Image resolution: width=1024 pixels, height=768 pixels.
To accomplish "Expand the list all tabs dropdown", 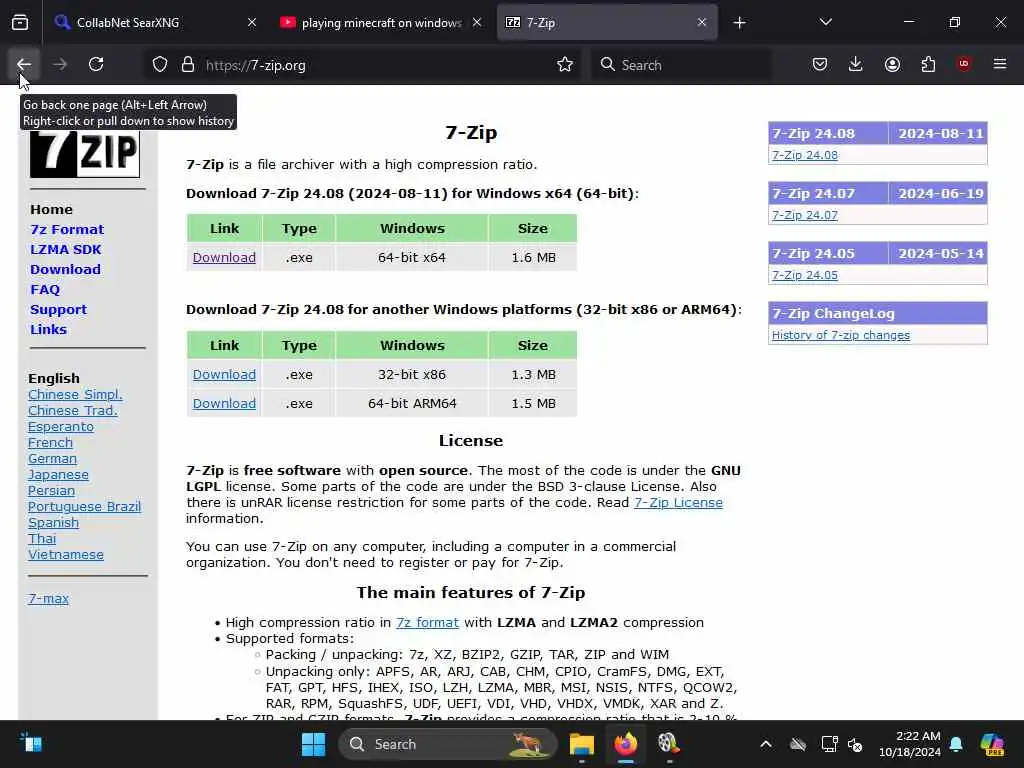I will coord(825,23).
